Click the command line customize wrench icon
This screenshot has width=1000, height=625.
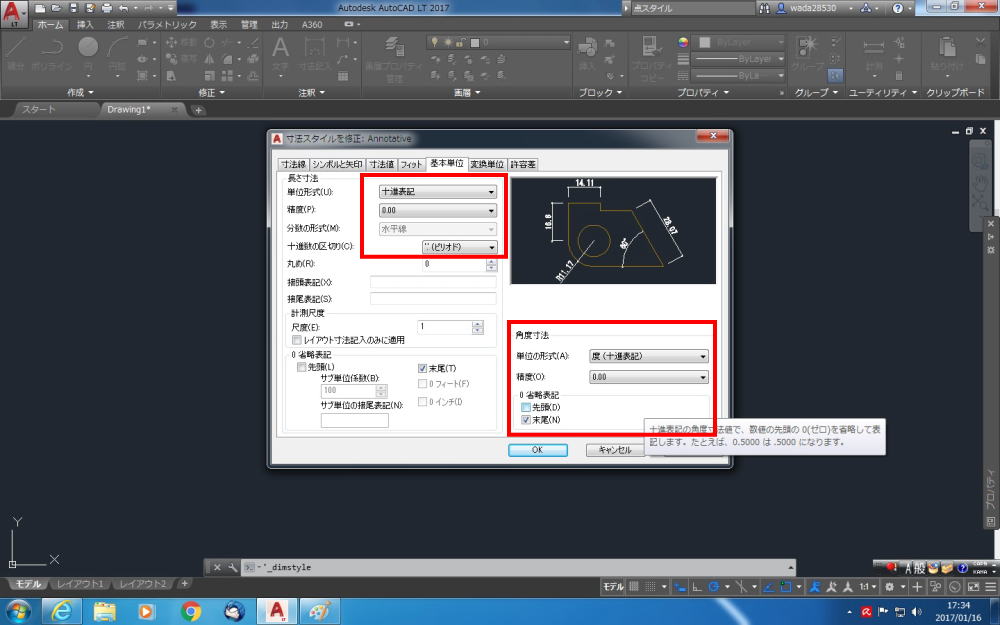click(232, 567)
